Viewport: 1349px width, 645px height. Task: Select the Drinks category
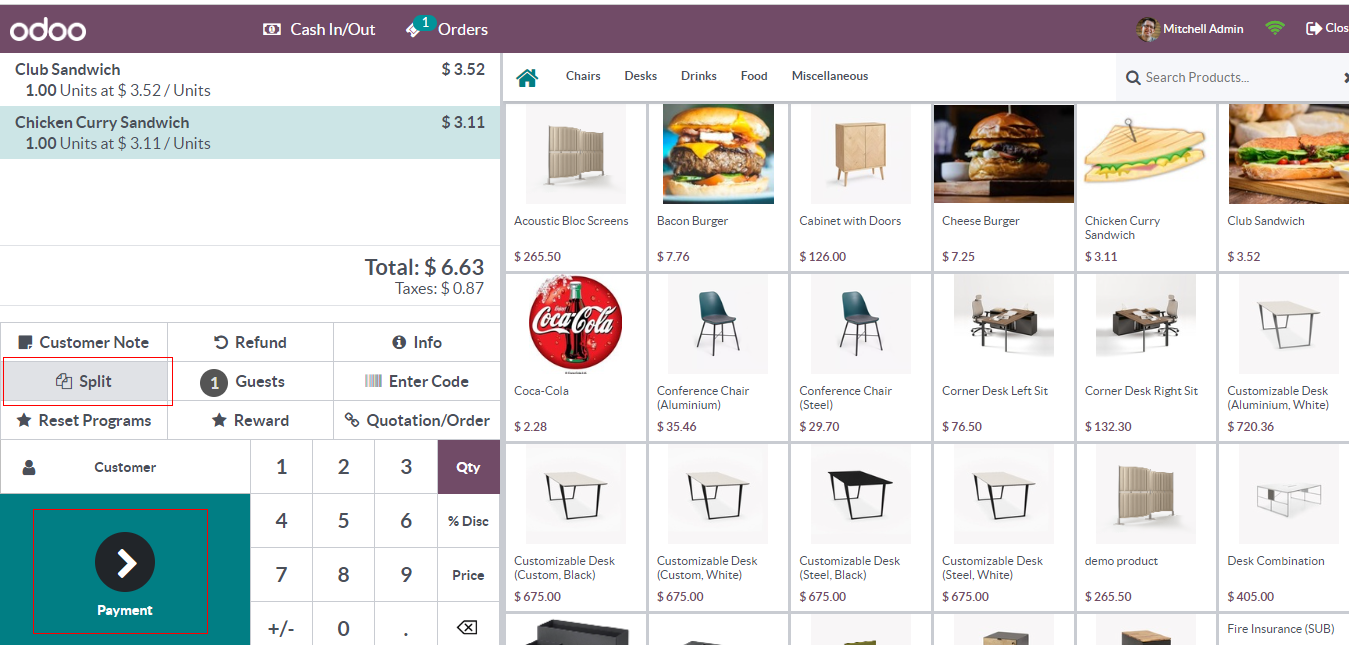coord(699,76)
